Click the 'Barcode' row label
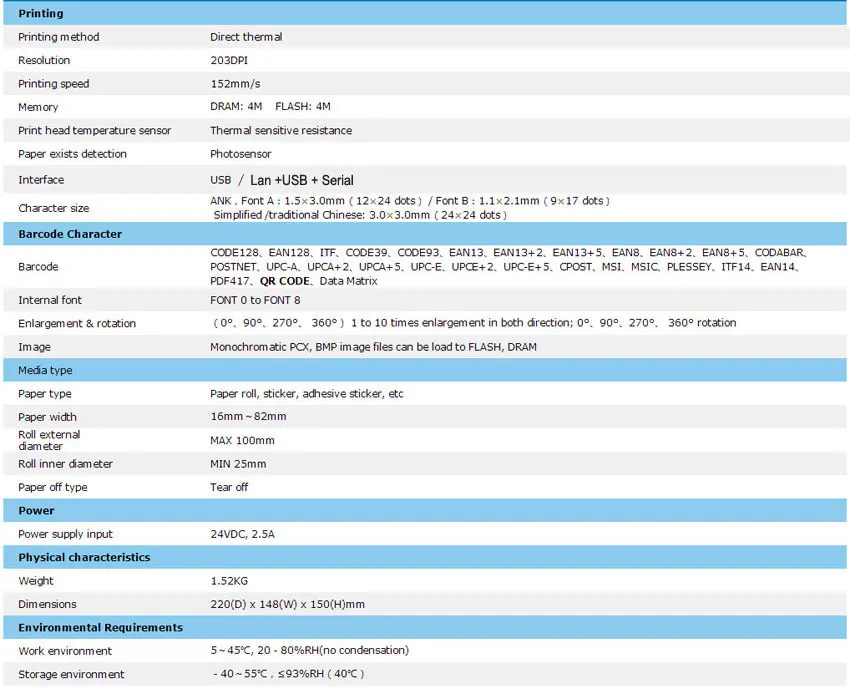This screenshot has width=850, height=689. tap(38, 267)
